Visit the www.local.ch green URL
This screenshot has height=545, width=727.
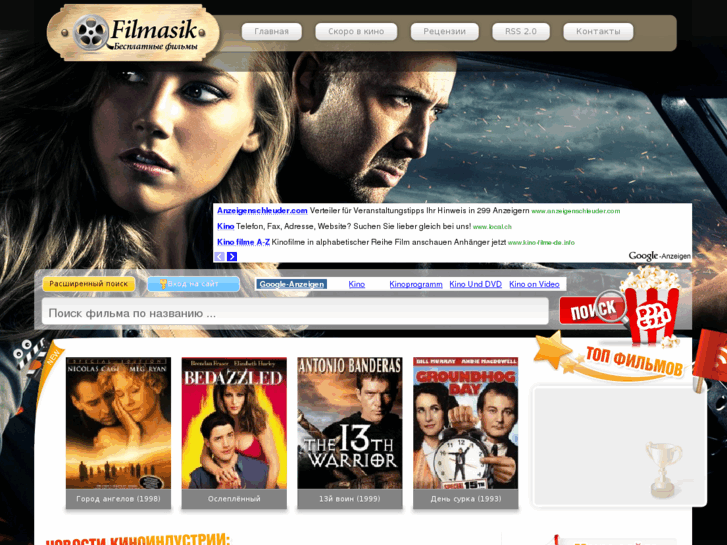point(492,227)
